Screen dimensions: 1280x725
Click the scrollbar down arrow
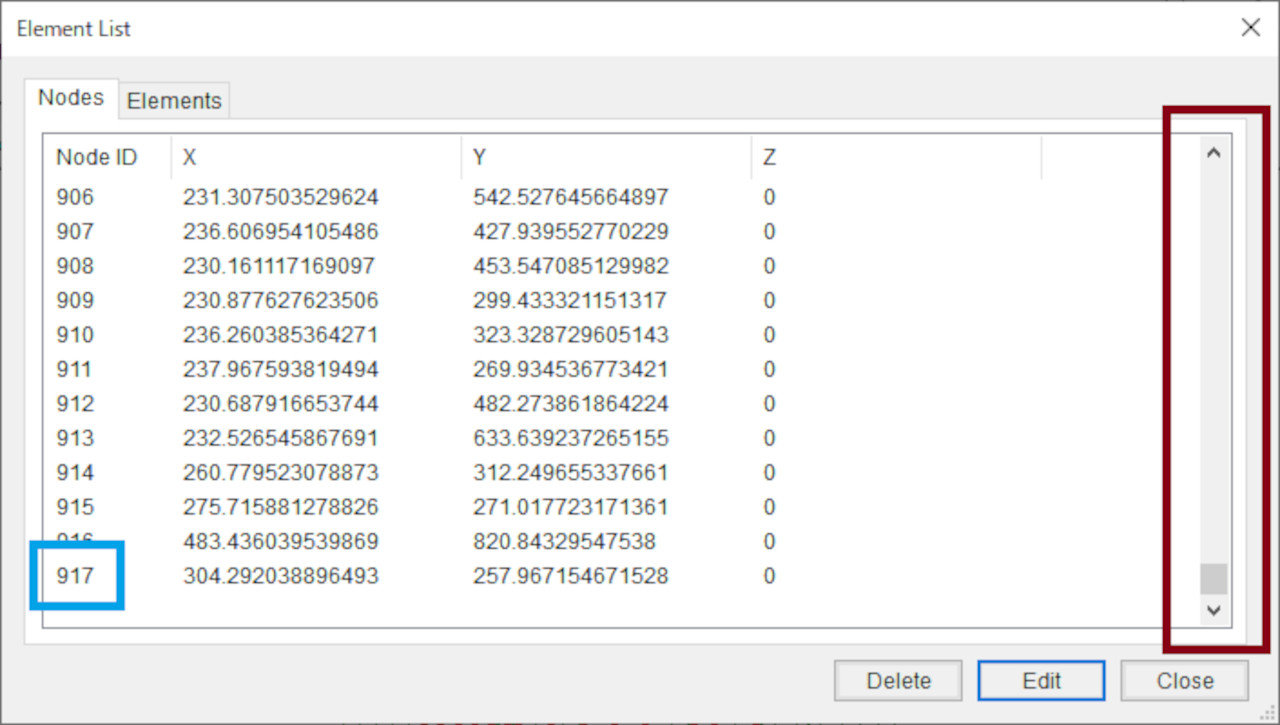pos(1214,609)
